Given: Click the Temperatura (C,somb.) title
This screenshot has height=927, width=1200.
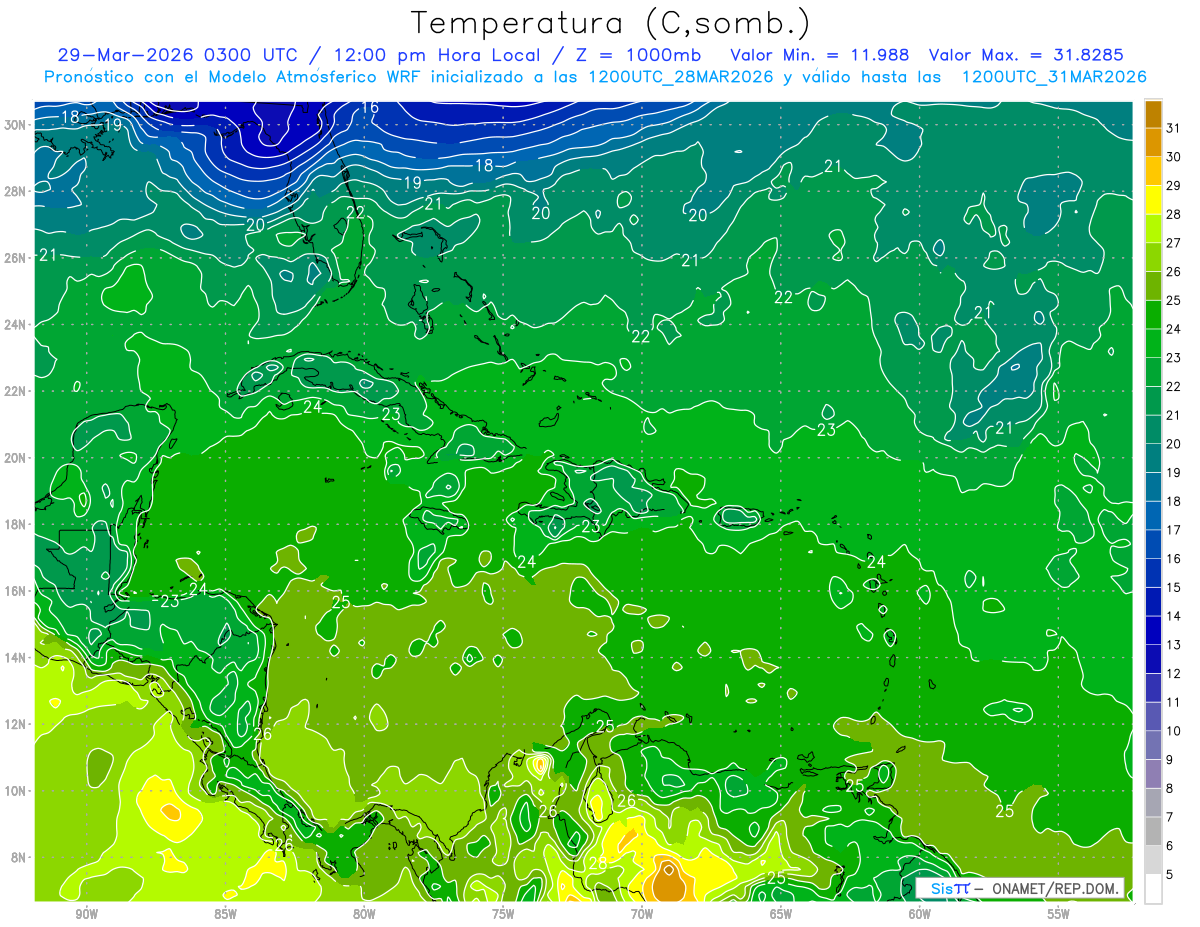Looking at the screenshot, I should click(x=611, y=22).
